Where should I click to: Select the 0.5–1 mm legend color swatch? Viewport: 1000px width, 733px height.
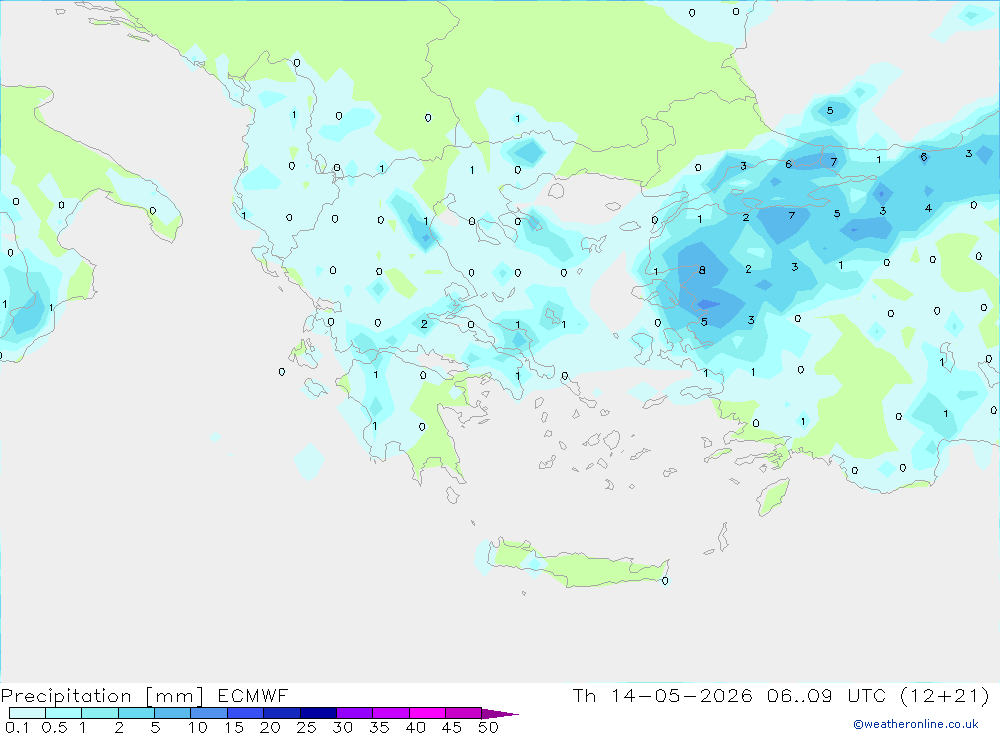(x=63, y=713)
